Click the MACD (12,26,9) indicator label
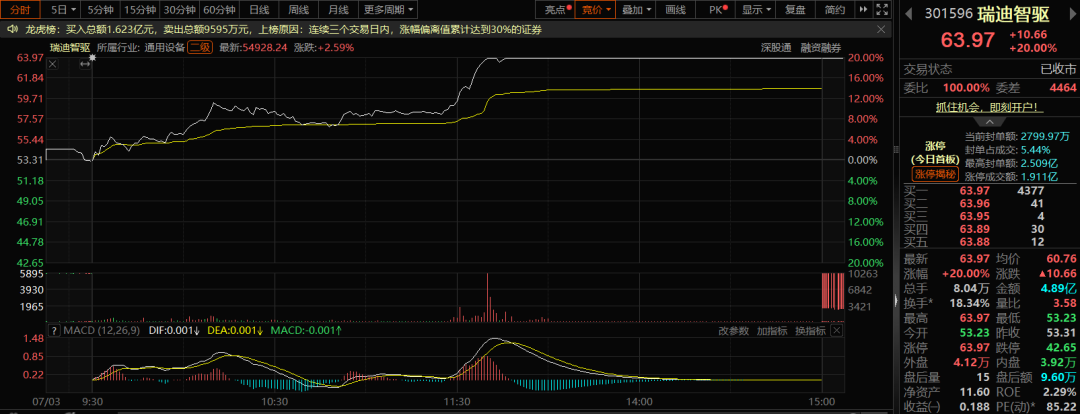This screenshot has height=414, width=1080. point(101,331)
